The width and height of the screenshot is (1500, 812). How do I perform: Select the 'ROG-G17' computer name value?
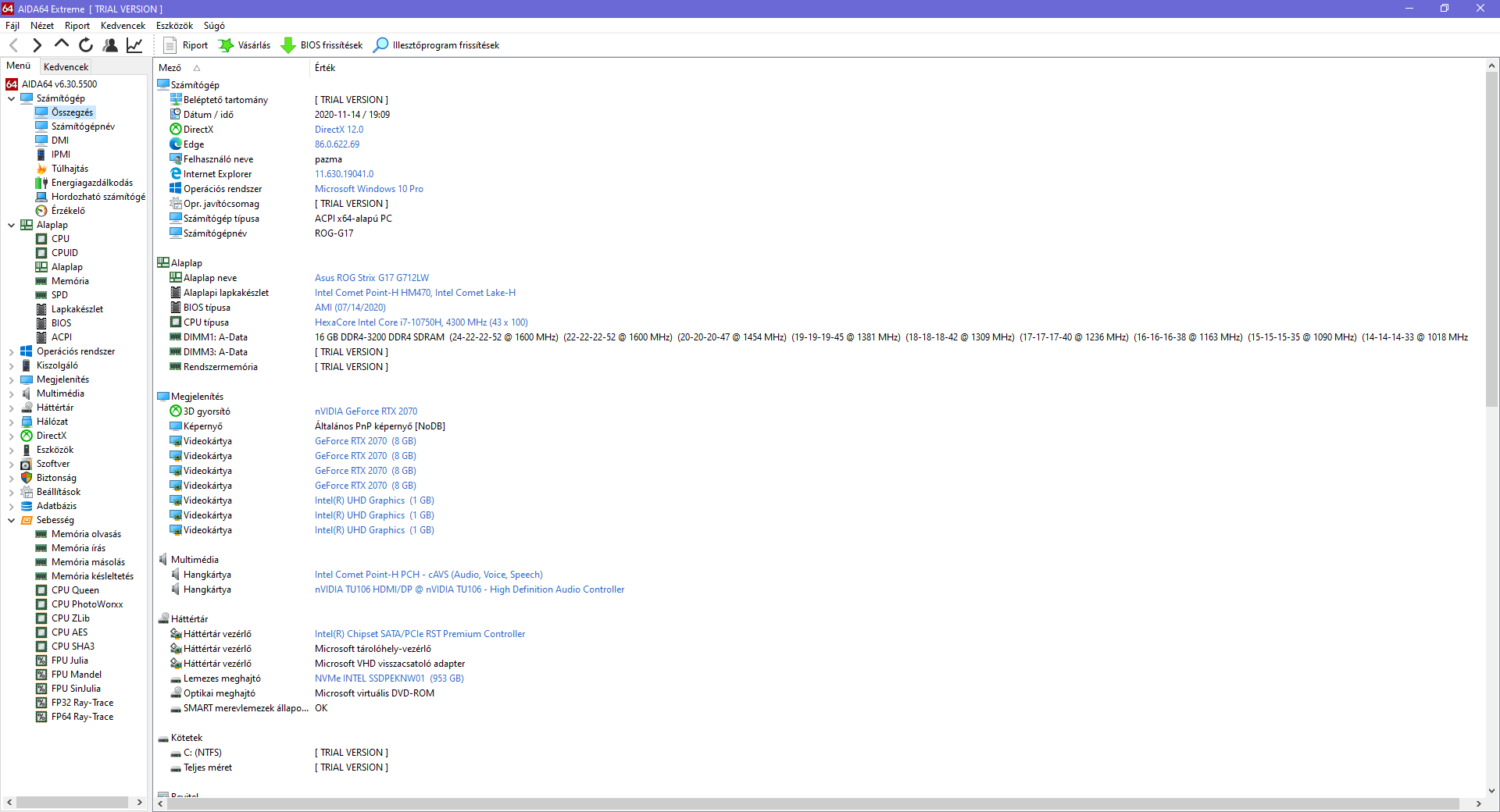tap(334, 233)
